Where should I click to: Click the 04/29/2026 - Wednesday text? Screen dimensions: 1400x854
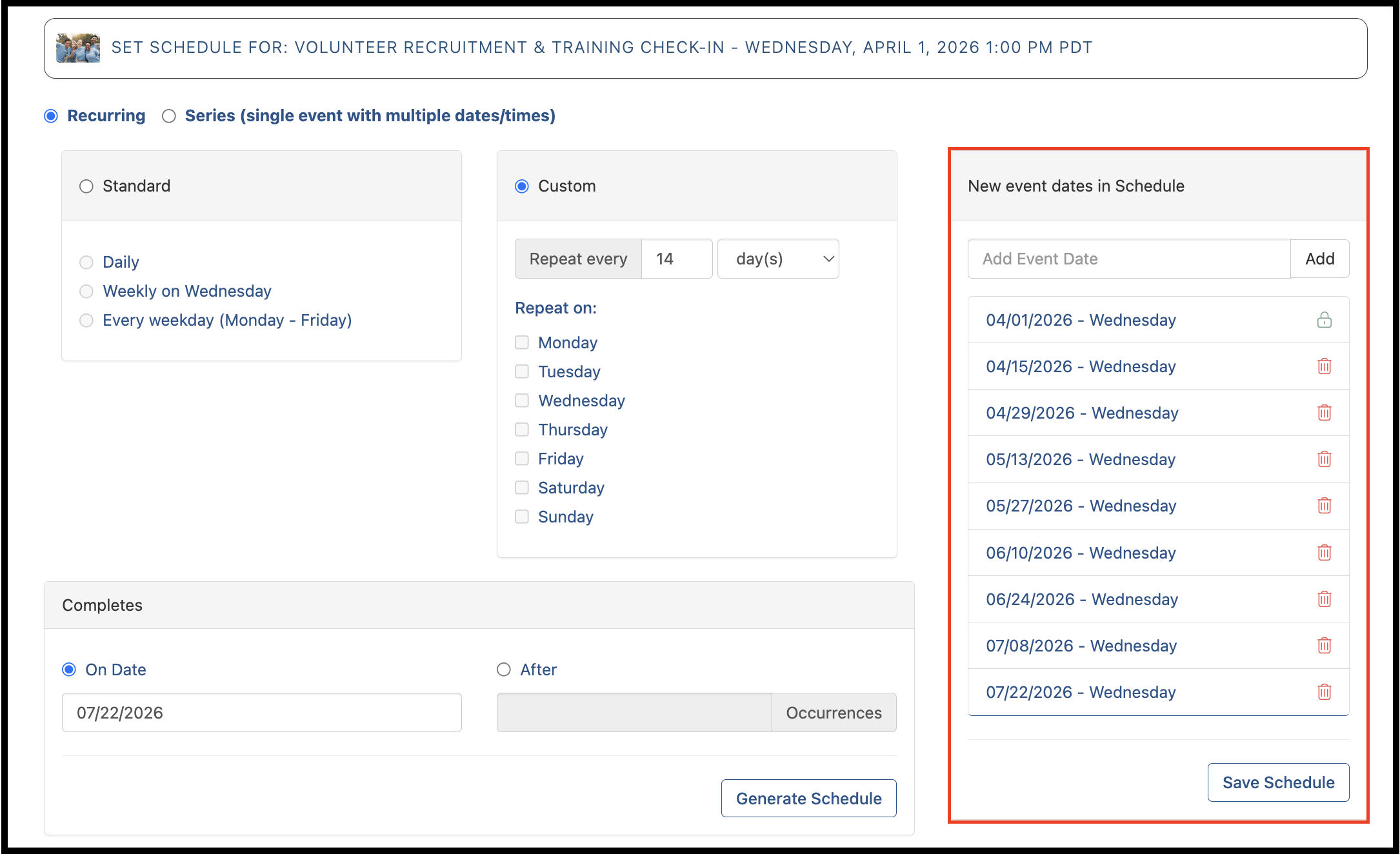(x=1082, y=413)
